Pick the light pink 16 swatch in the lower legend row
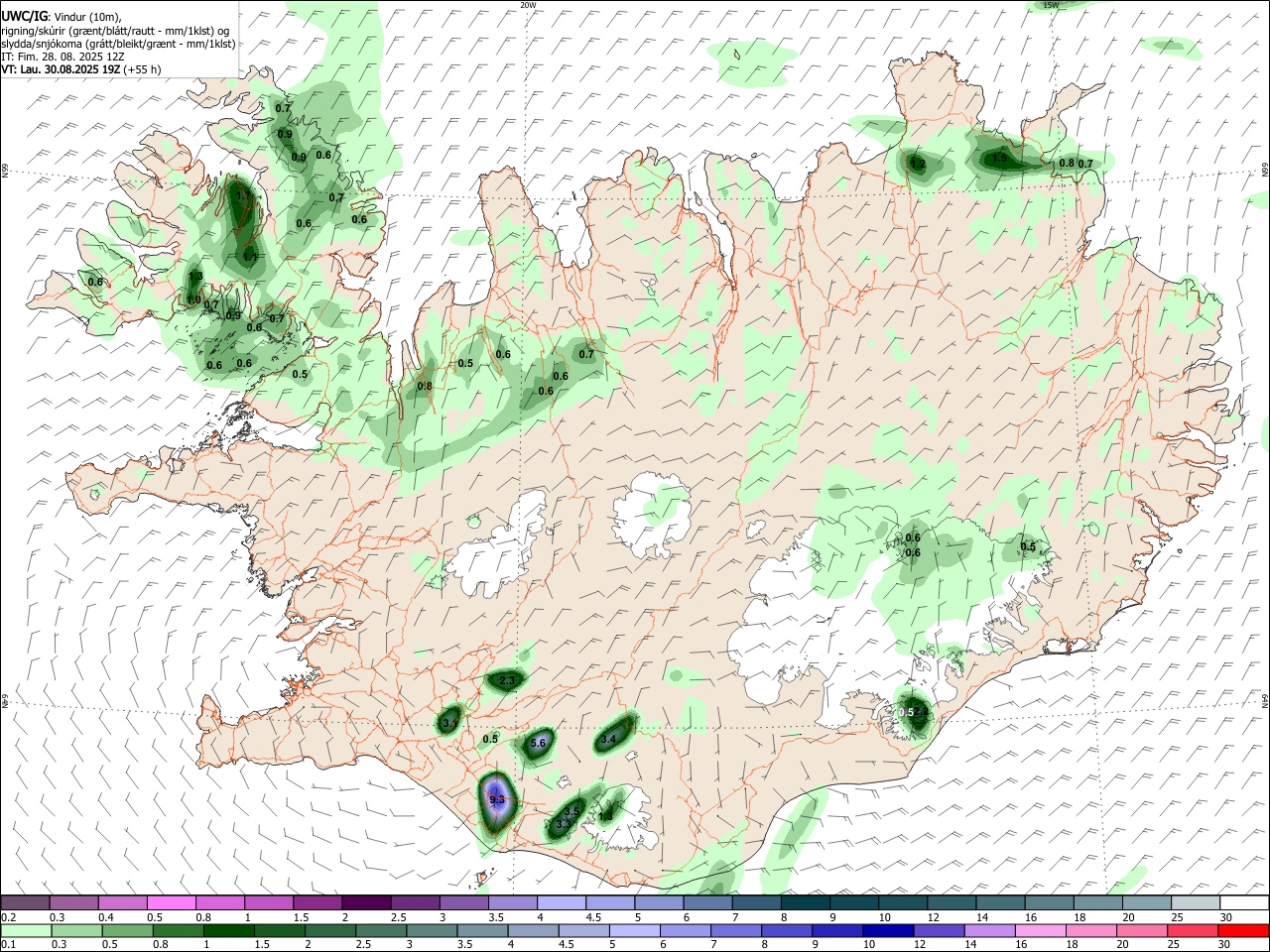Viewport: 1270px width, 952px height. click(x=1040, y=931)
